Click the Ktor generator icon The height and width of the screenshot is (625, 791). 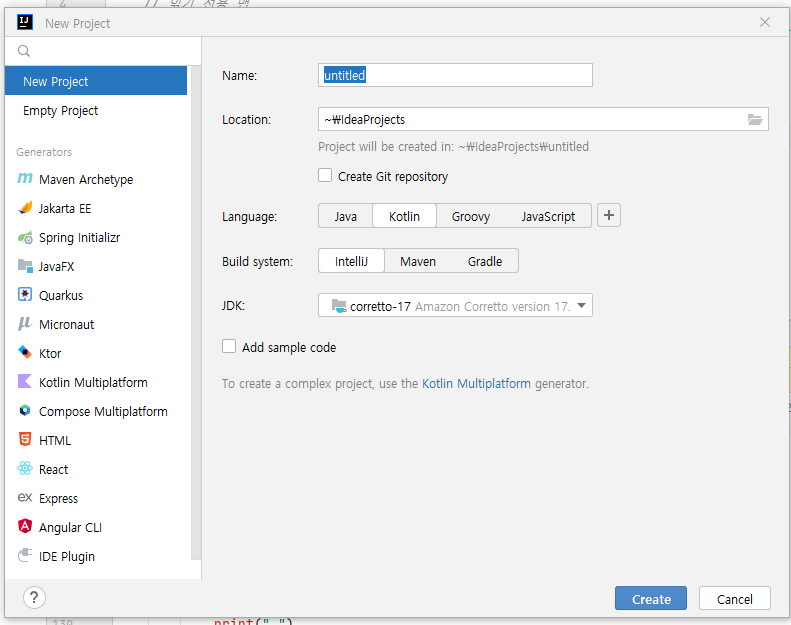pos(25,353)
